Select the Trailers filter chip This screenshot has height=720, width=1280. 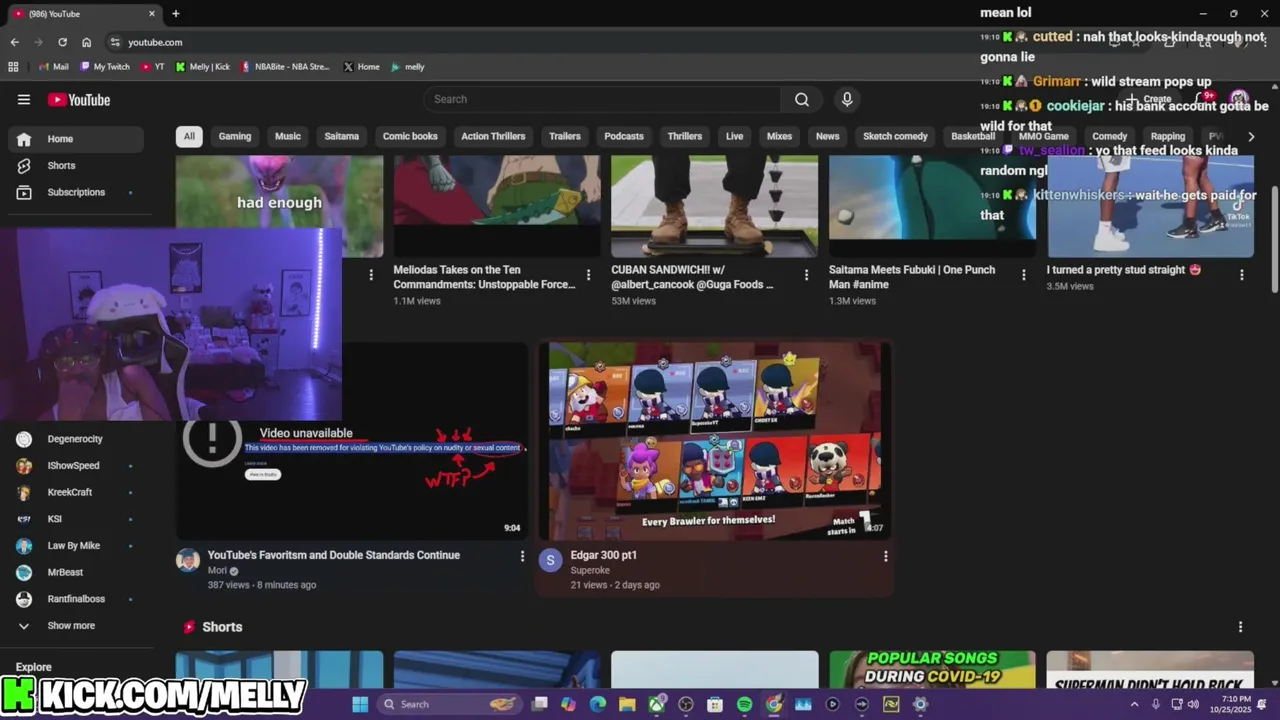pos(565,136)
